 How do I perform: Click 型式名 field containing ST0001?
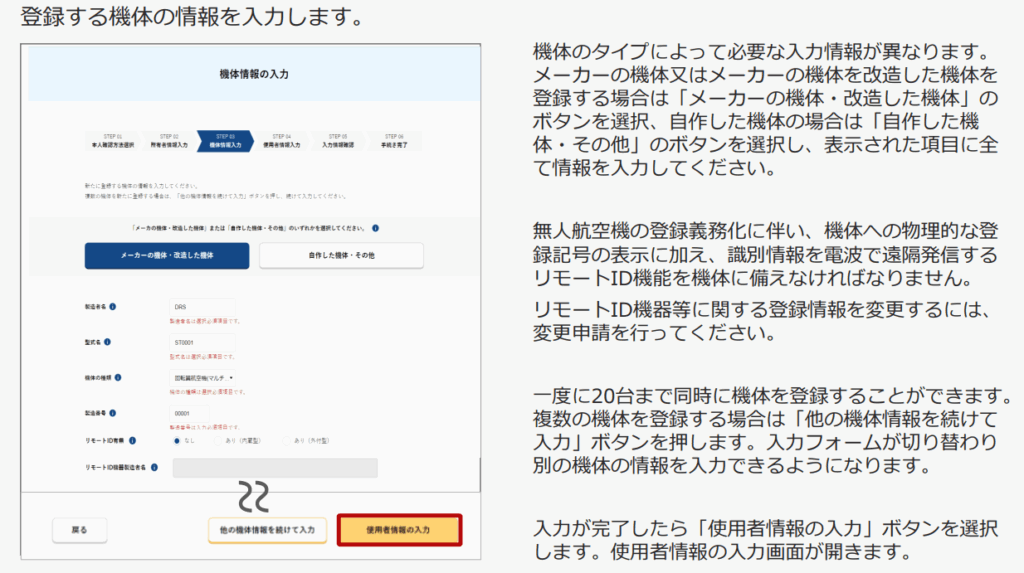point(202,342)
